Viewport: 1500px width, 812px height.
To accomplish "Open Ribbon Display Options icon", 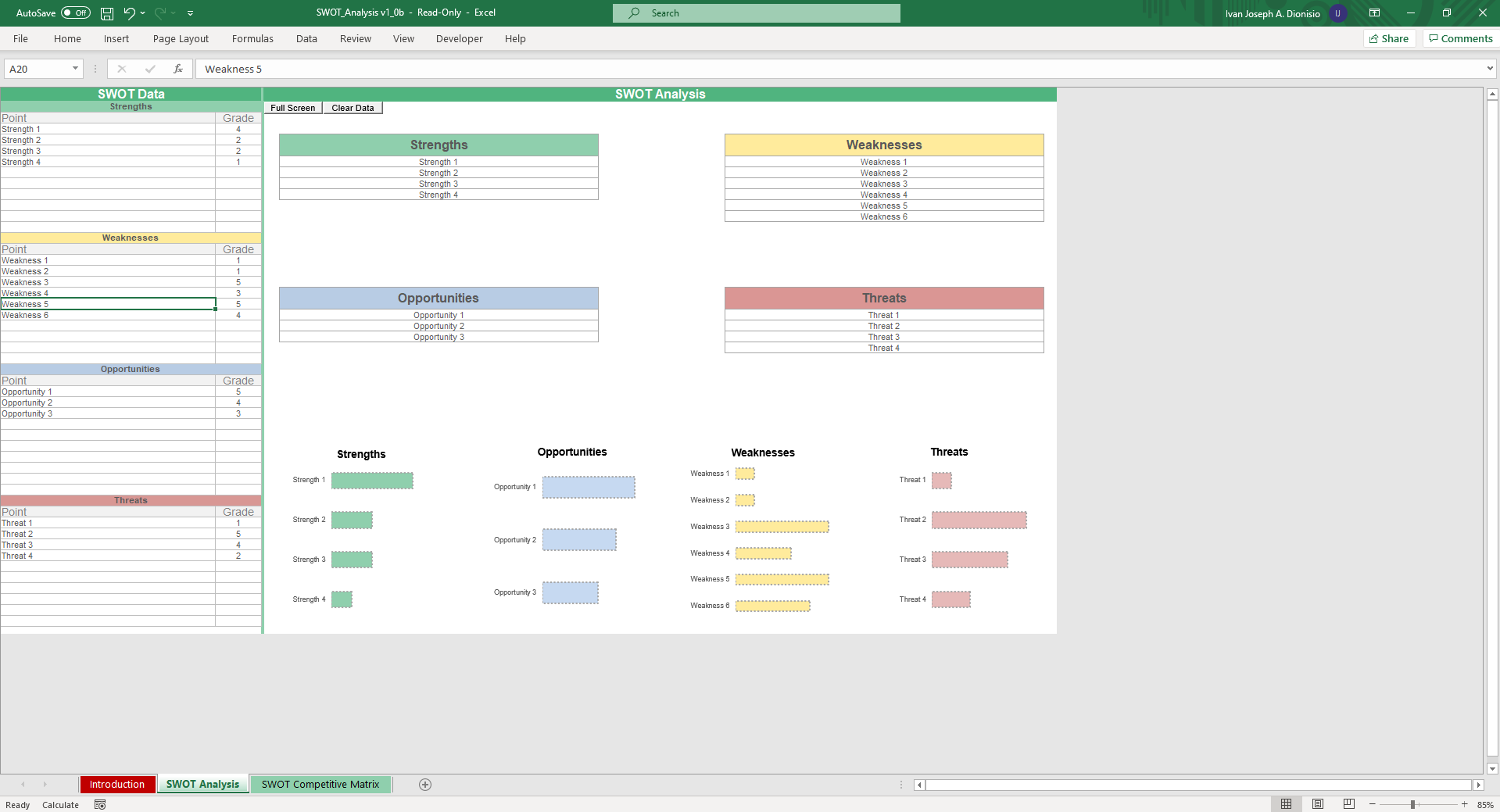I will 1374,13.
